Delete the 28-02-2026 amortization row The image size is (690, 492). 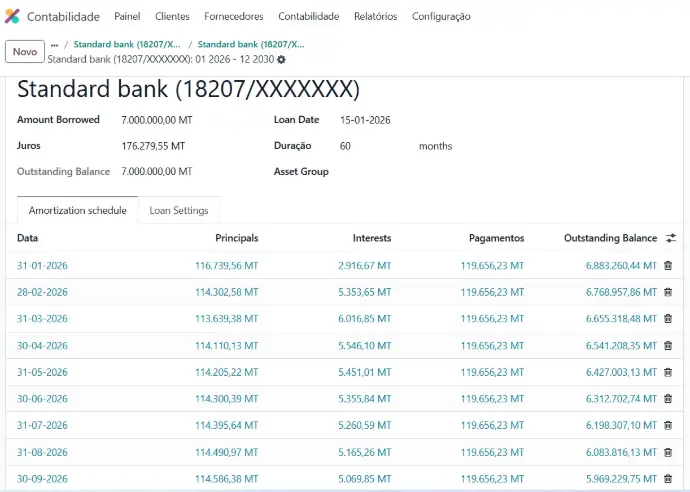tap(668, 292)
